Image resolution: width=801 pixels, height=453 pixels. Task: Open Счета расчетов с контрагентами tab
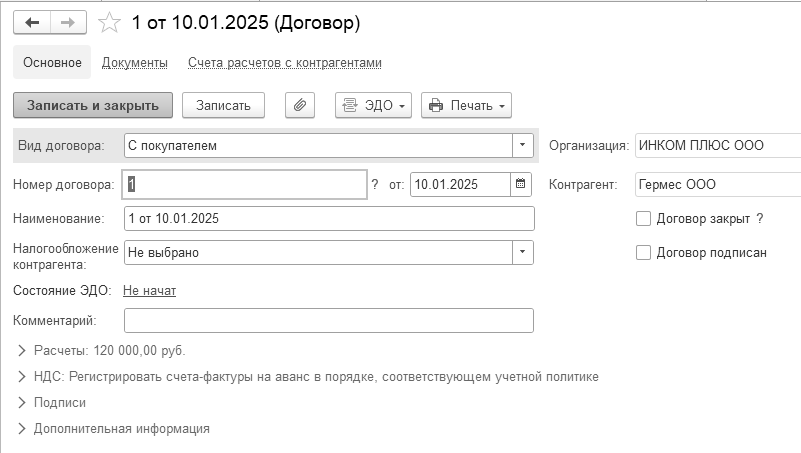[285, 62]
